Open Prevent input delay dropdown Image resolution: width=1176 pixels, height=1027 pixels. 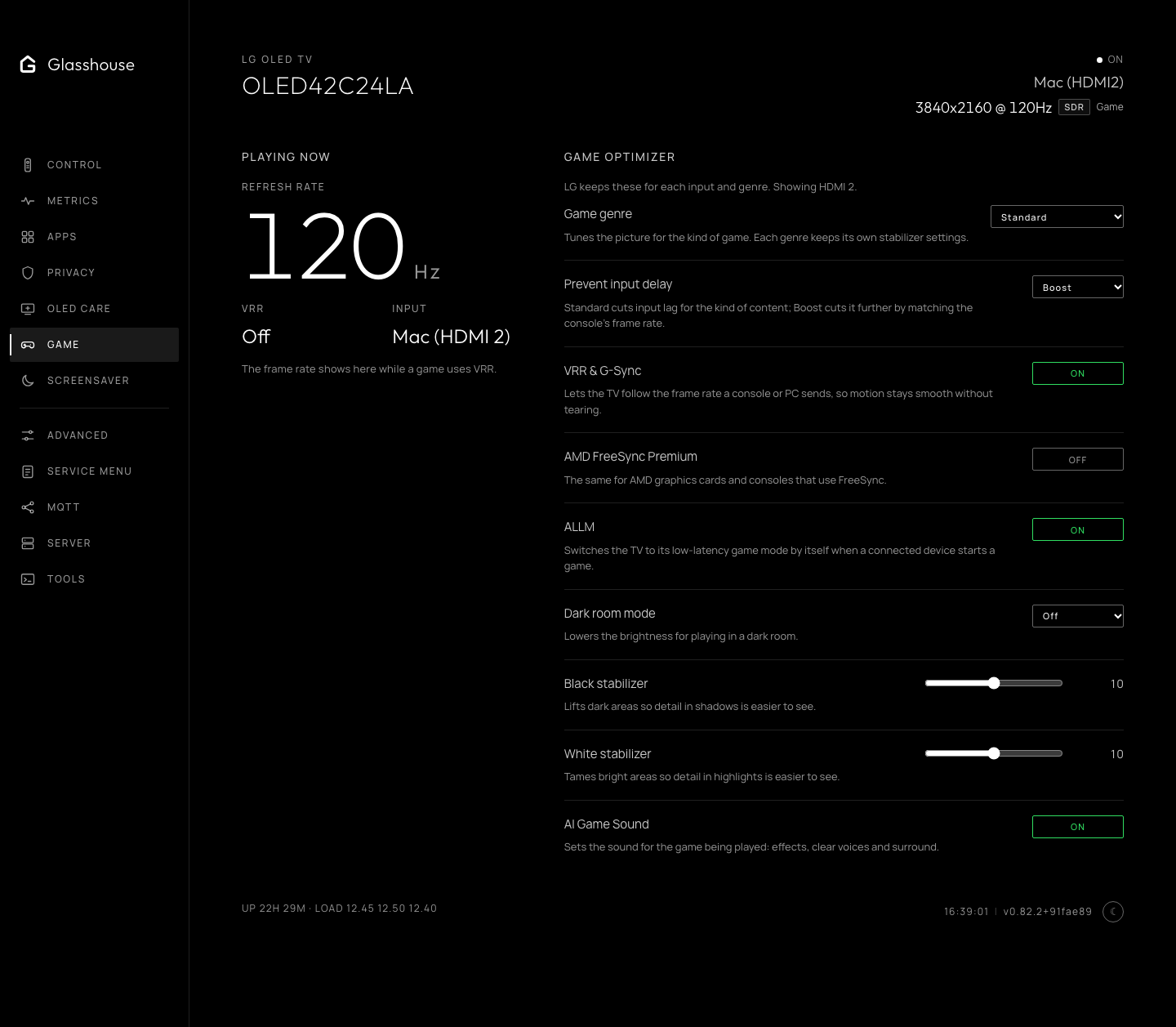1078,287
